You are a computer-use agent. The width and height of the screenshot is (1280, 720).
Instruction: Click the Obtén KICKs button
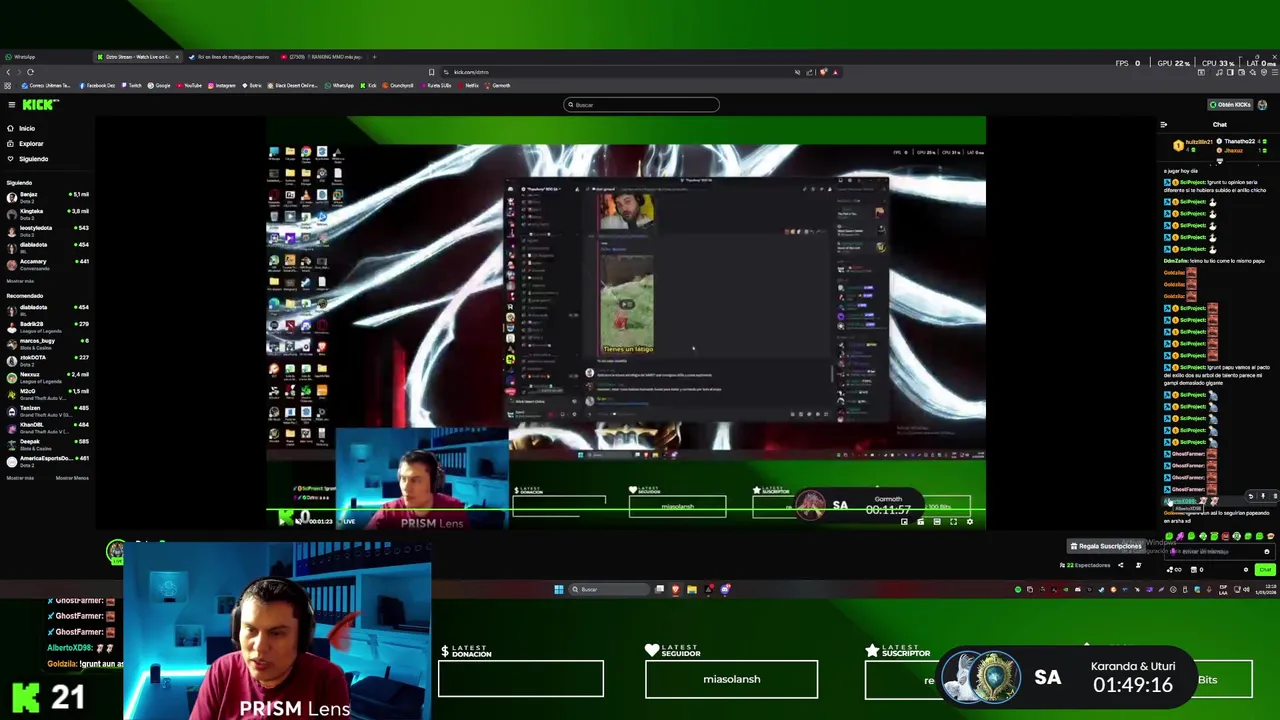point(1230,104)
